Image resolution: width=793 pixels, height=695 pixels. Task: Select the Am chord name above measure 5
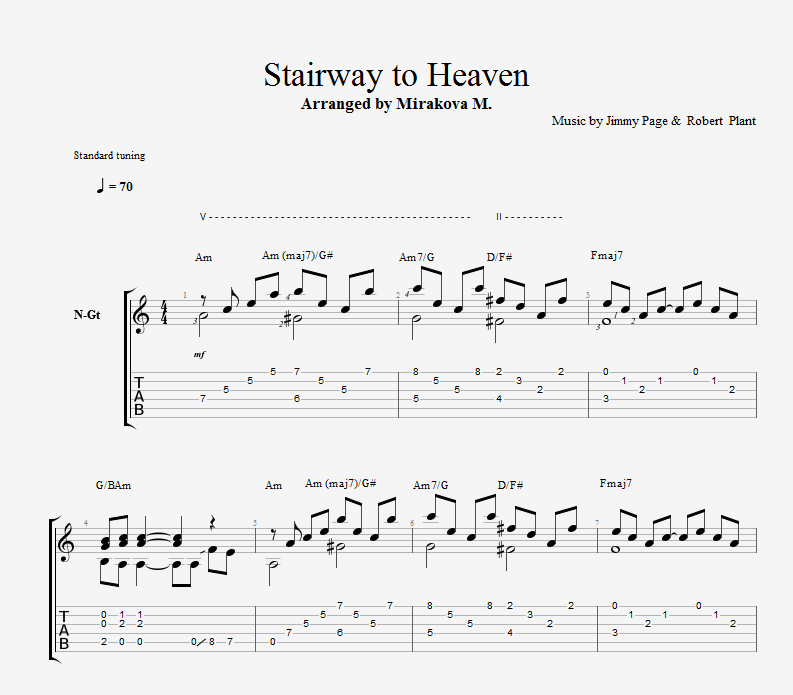(274, 486)
